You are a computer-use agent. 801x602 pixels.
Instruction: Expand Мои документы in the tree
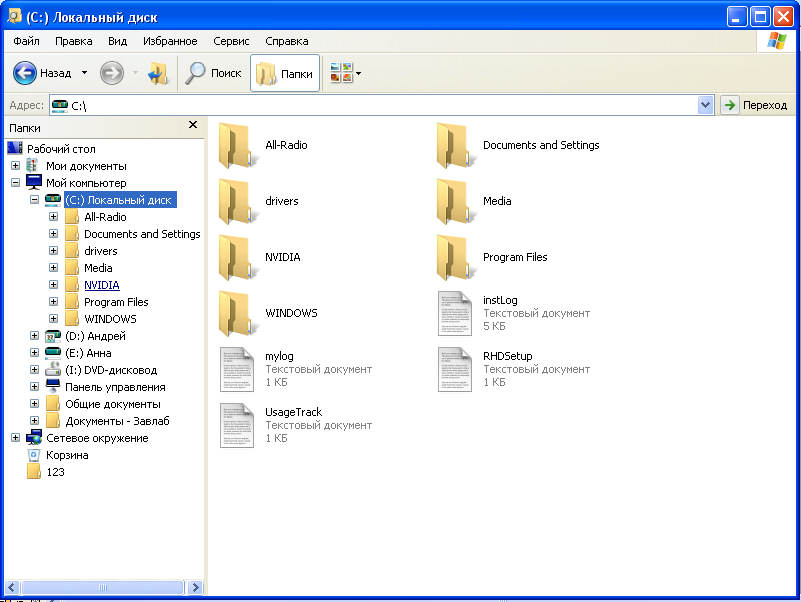click(x=15, y=166)
